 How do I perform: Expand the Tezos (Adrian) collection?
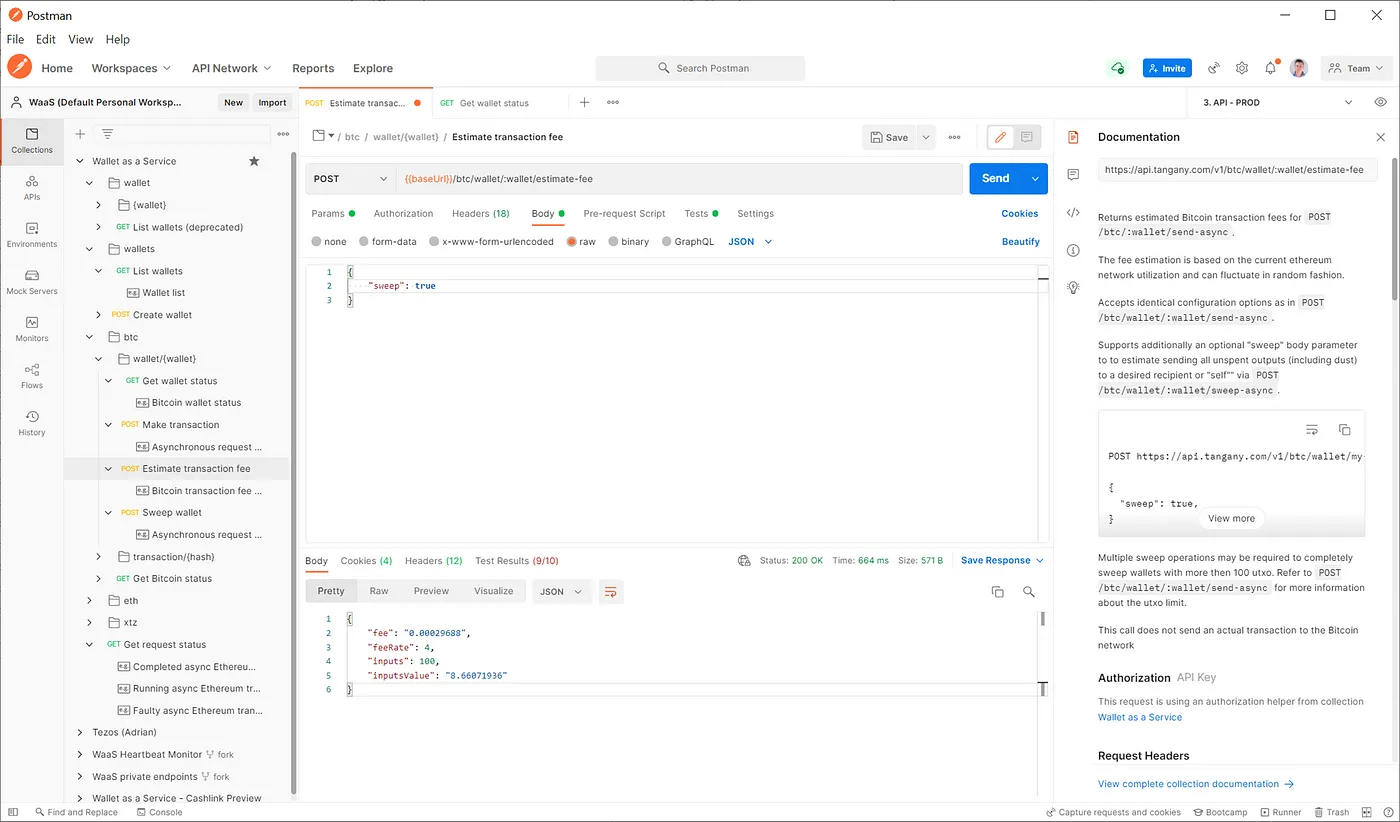[80, 732]
